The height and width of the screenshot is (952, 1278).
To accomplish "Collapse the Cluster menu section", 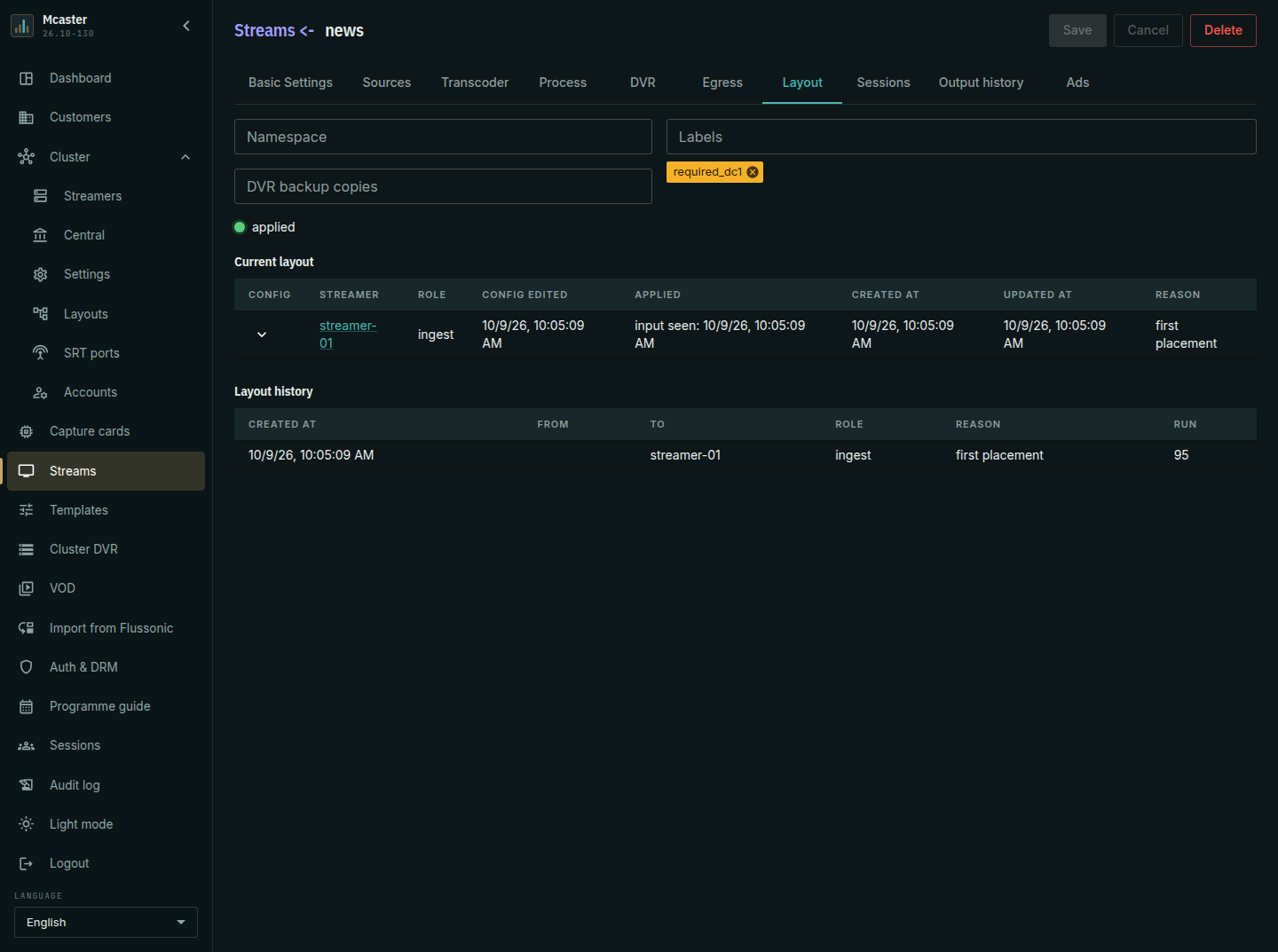I will (185, 157).
